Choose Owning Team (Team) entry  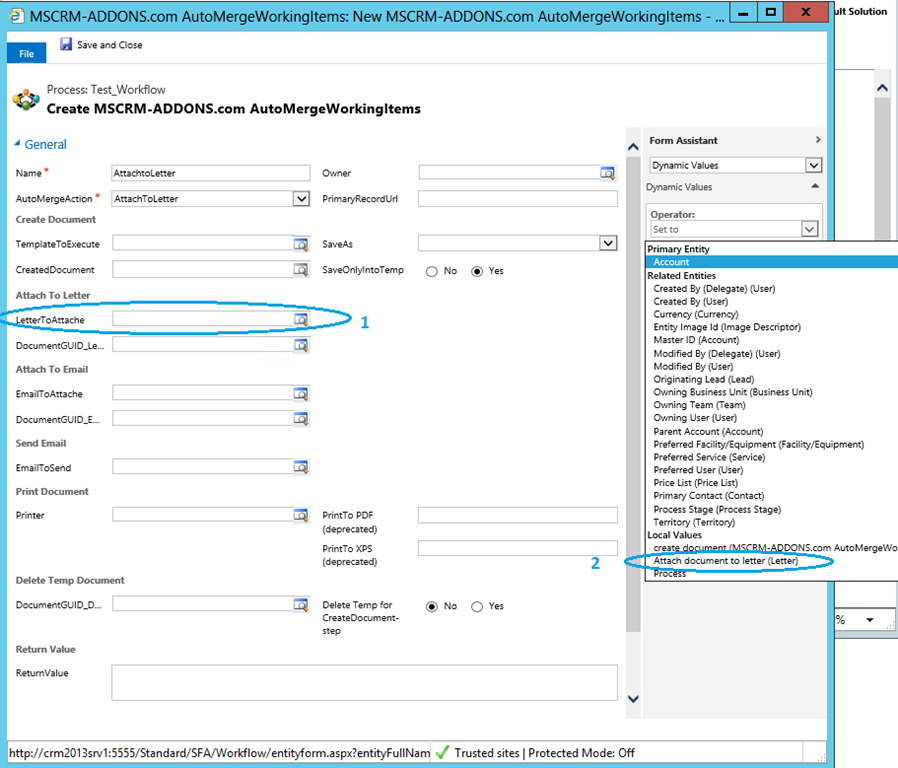pos(699,404)
